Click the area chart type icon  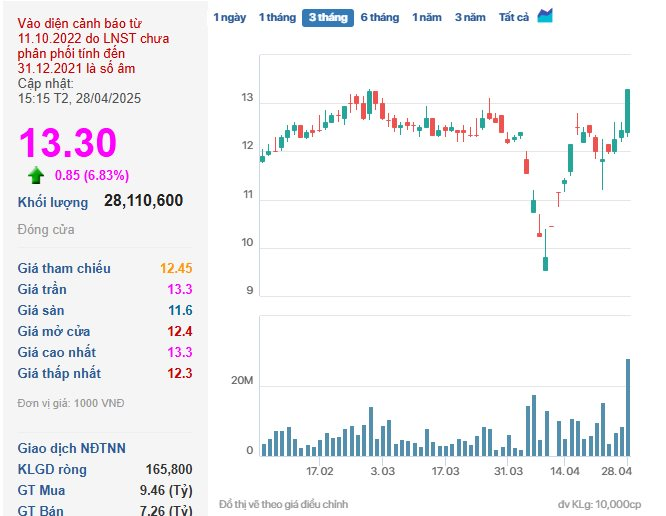pyautogui.click(x=545, y=16)
